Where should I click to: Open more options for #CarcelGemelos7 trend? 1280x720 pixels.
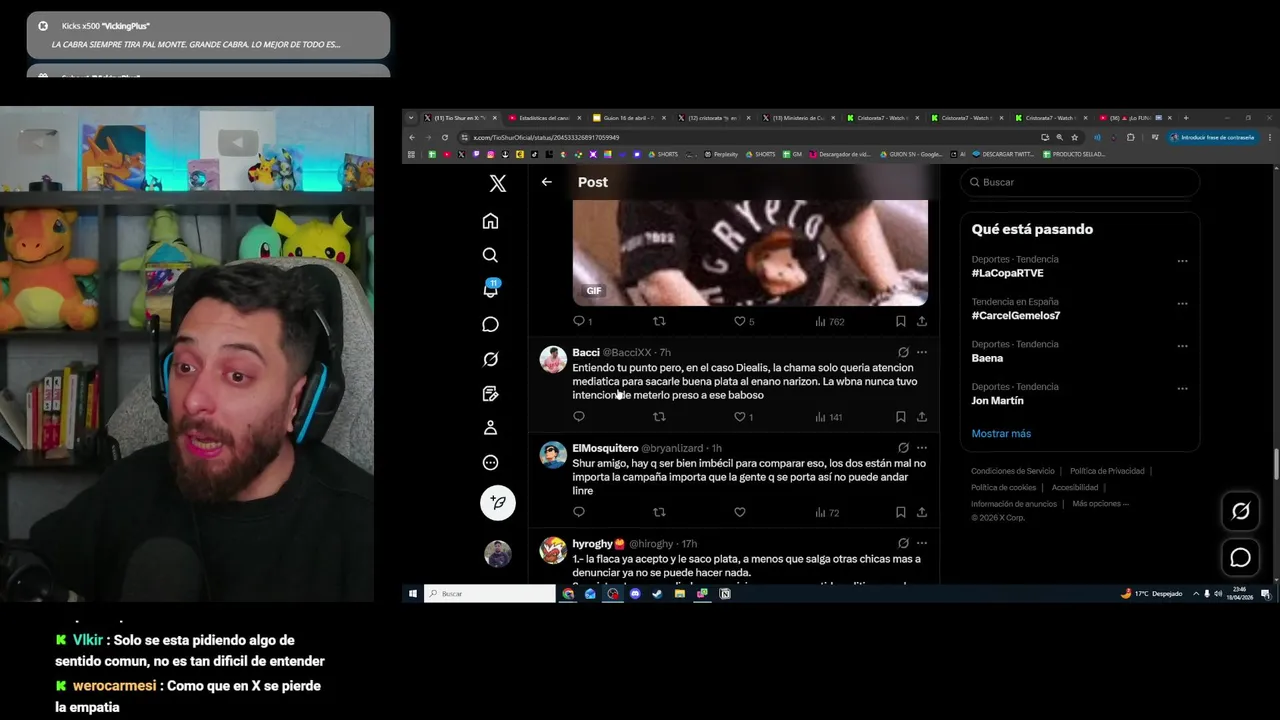(x=1182, y=303)
